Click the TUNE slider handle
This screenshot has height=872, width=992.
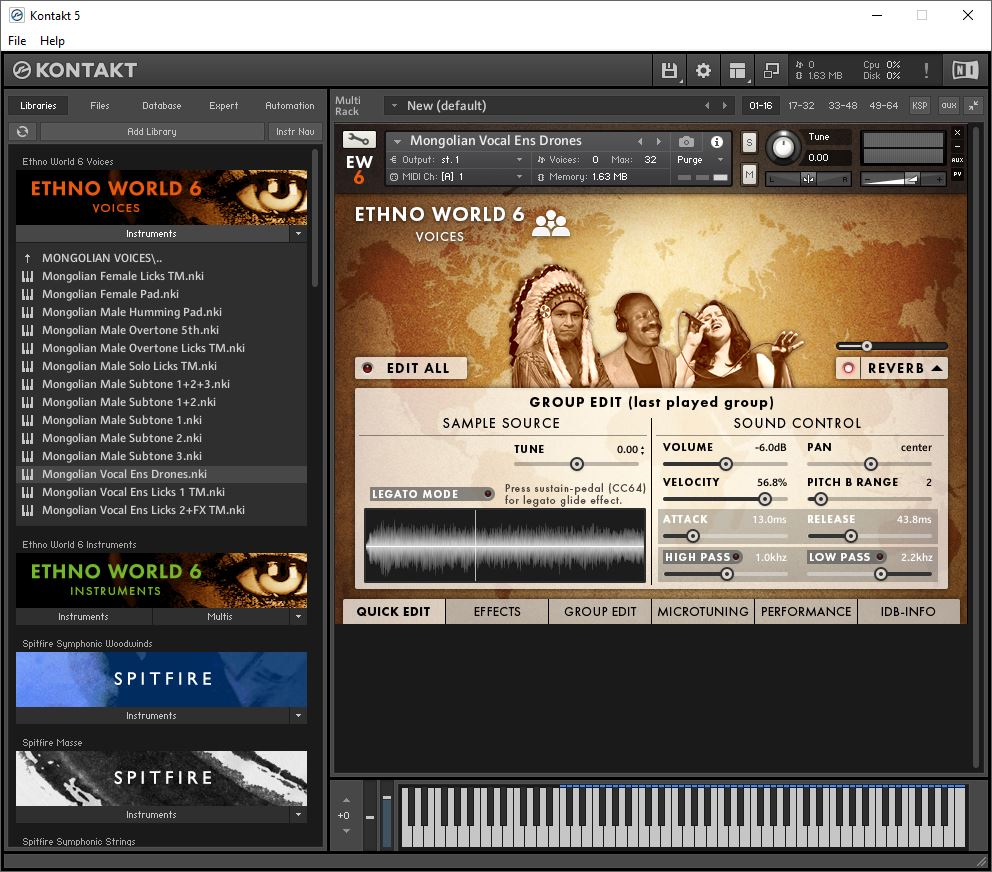pos(576,464)
